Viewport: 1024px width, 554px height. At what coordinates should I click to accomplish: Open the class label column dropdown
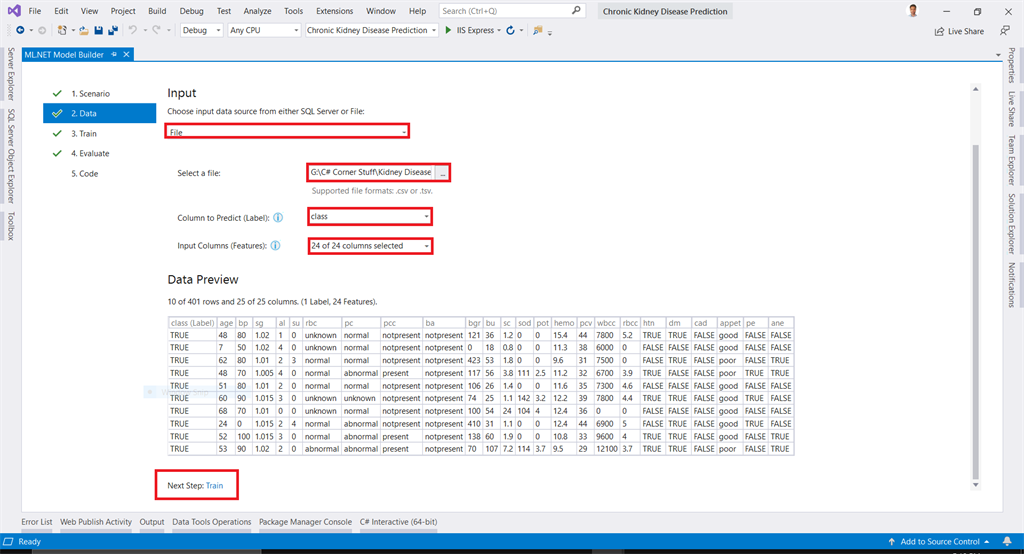[370, 216]
